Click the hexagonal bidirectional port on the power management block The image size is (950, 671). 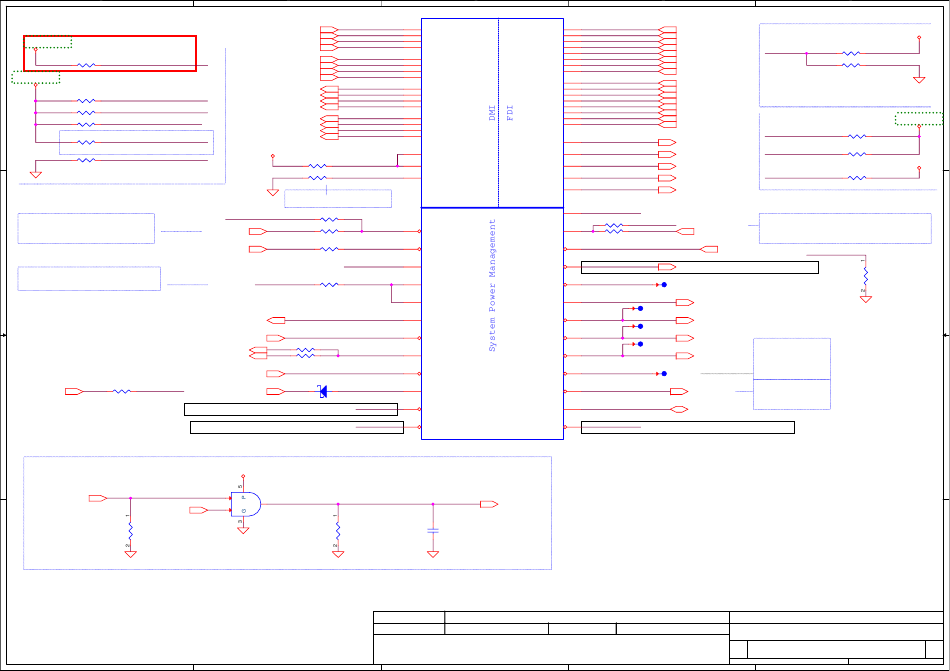tap(679, 409)
